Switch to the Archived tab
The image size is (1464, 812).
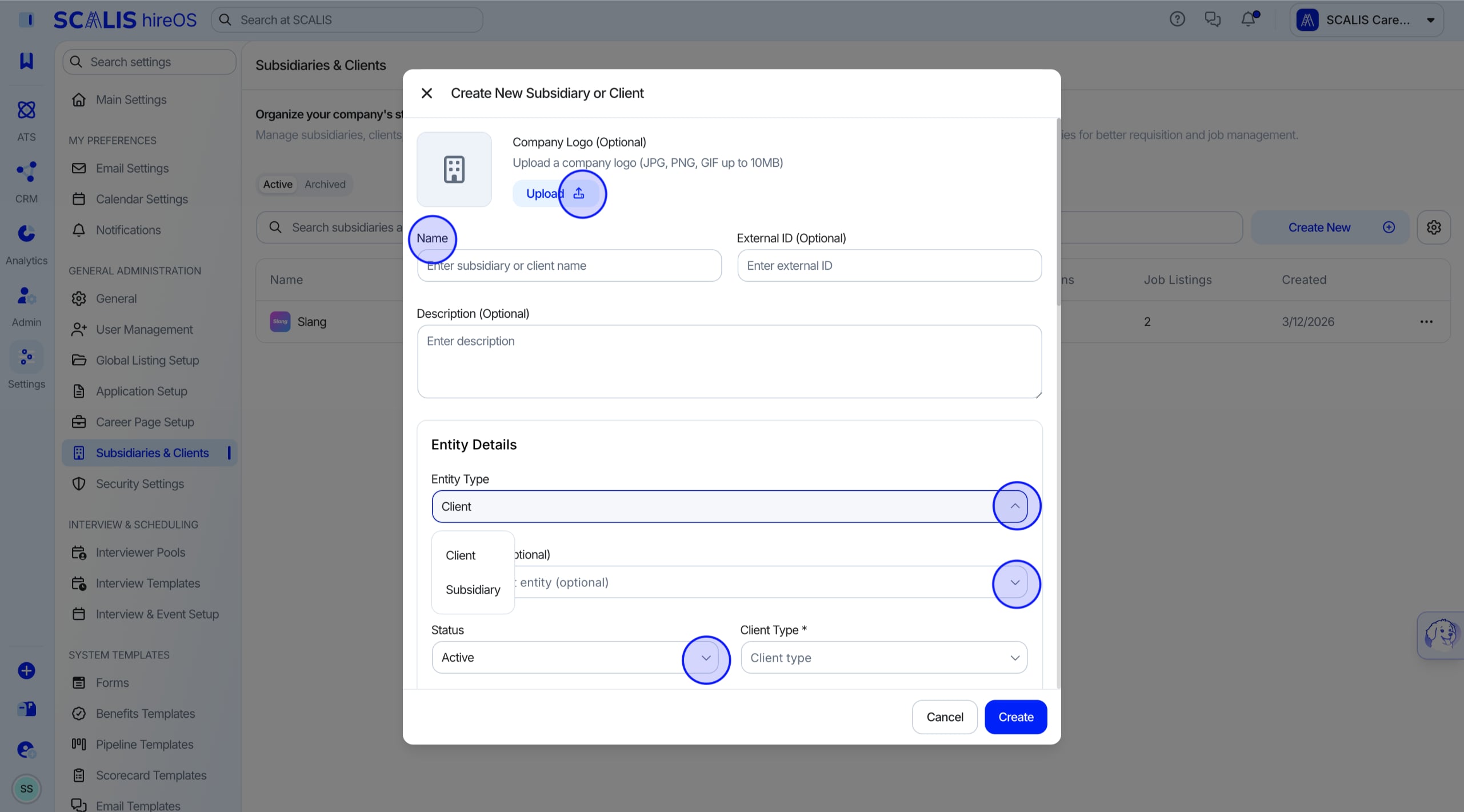click(x=325, y=184)
